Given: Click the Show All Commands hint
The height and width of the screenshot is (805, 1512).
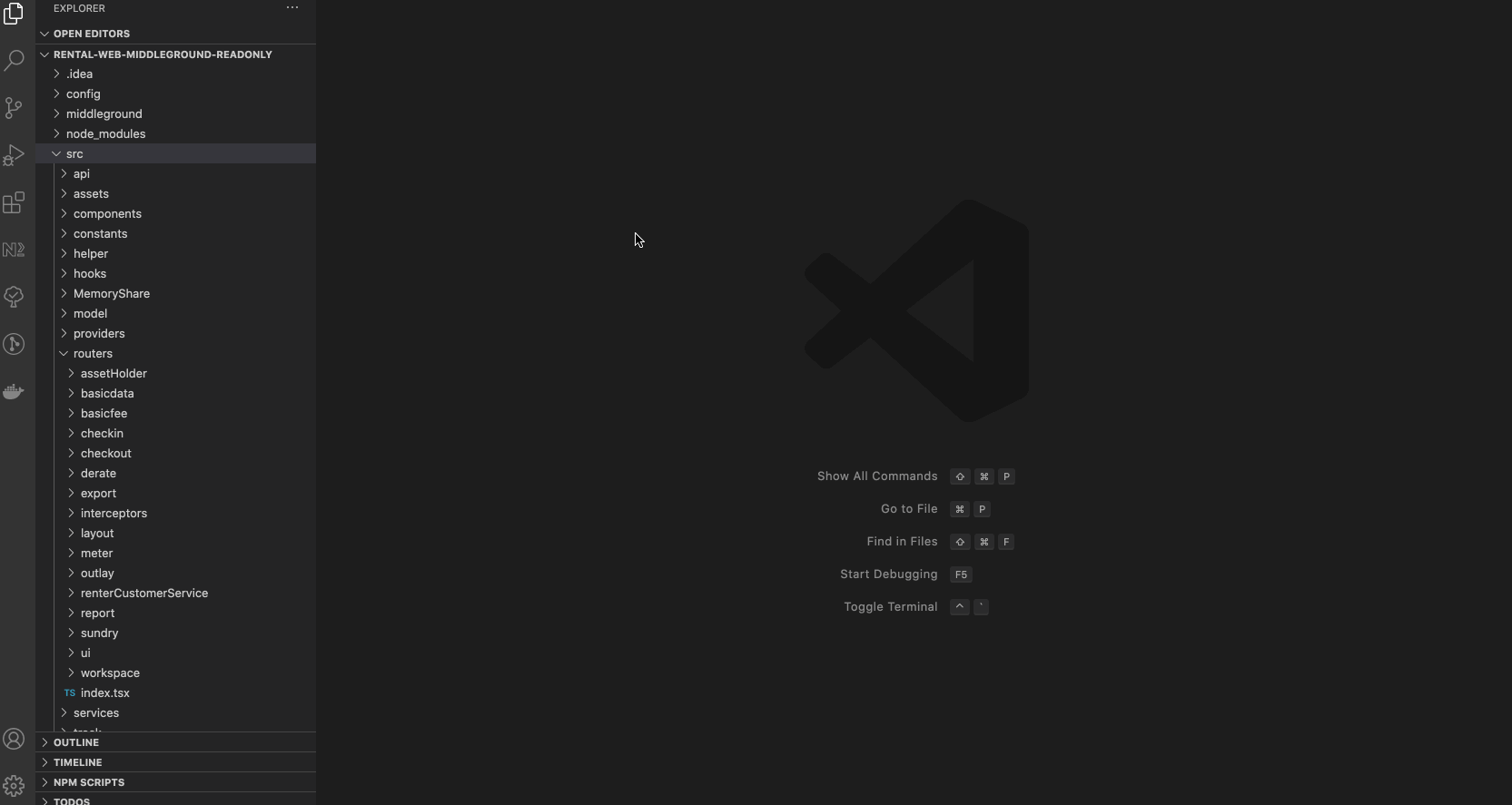Looking at the screenshot, I should [x=877, y=476].
